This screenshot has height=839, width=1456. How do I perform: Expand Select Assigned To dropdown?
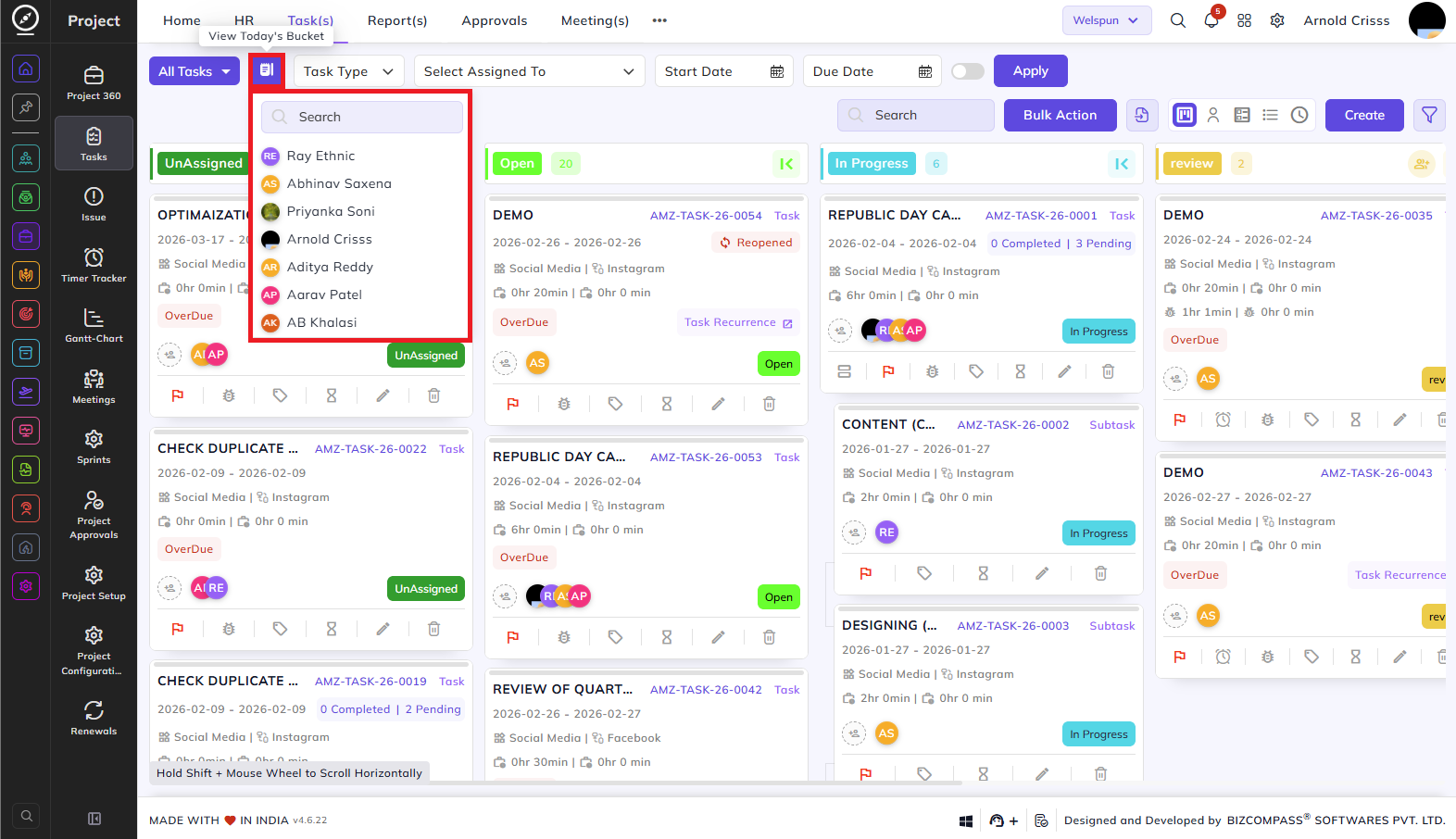(x=529, y=71)
